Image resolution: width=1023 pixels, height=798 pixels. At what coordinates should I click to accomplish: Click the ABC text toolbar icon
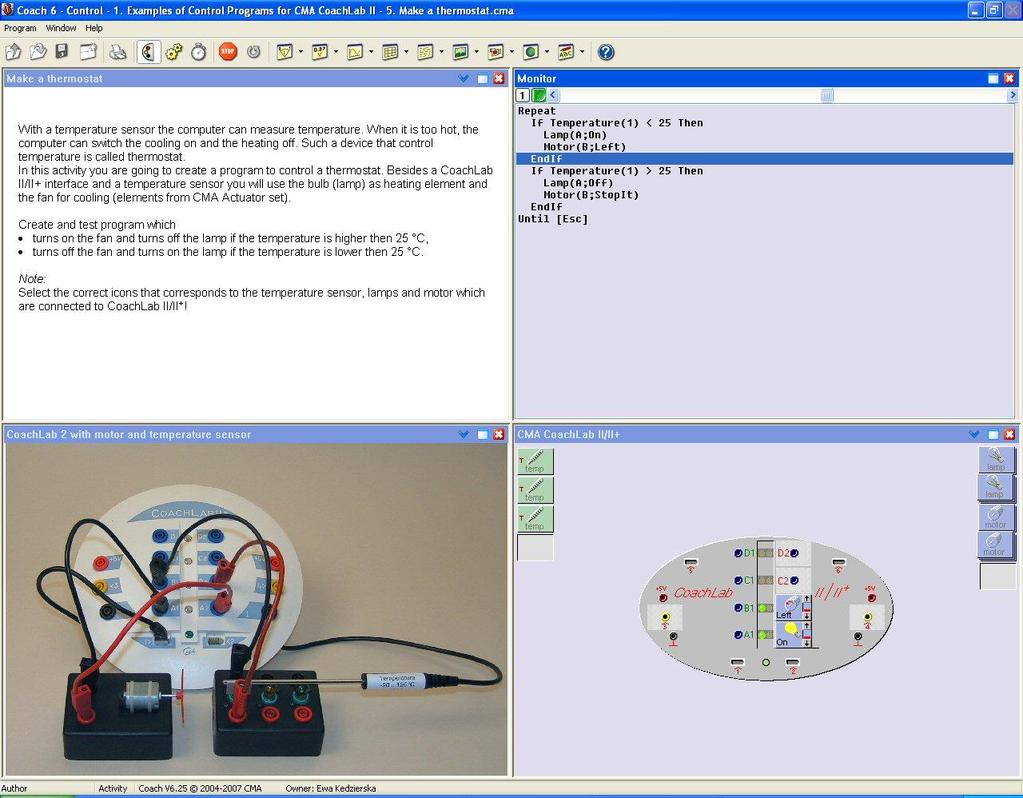[566, 52]
